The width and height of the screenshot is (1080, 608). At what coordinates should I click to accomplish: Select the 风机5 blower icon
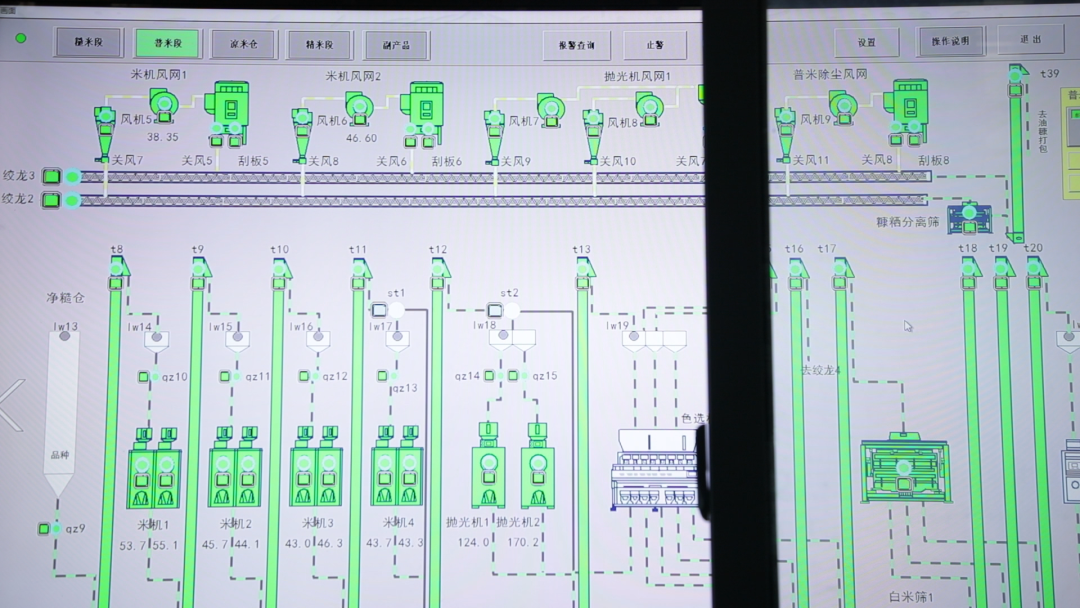[165, 105]
